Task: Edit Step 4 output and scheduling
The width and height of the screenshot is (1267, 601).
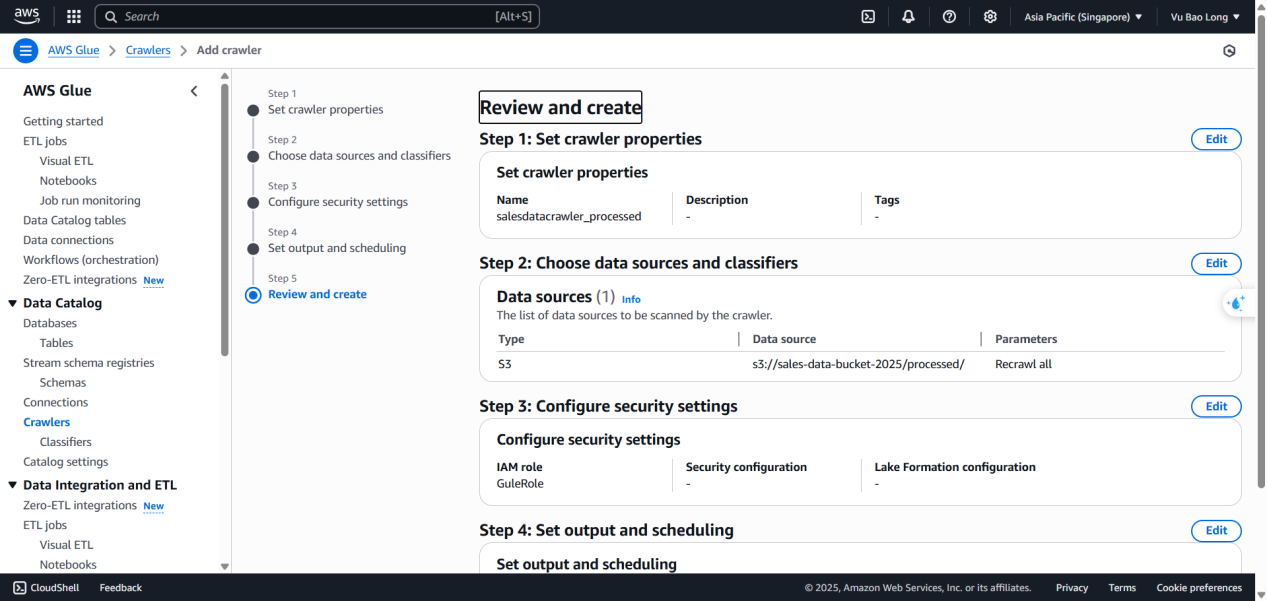Action: click(1216, 530)
